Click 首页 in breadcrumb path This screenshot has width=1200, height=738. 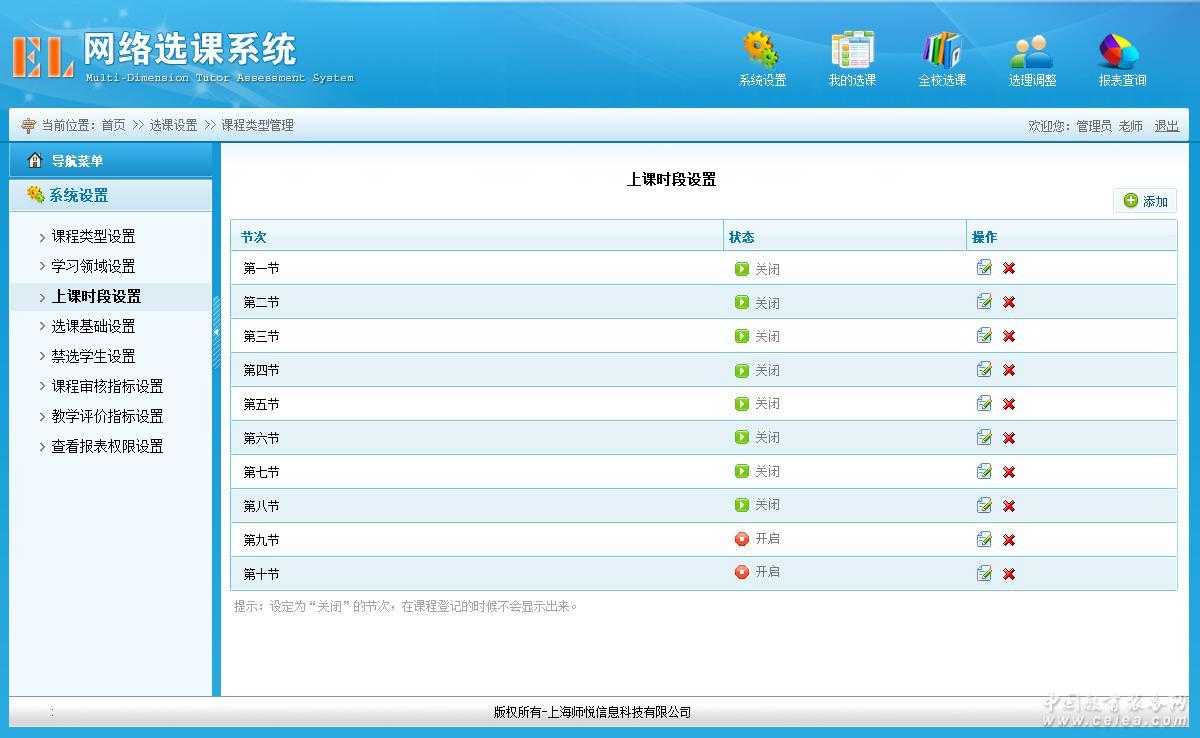click(x=113, y=126)
